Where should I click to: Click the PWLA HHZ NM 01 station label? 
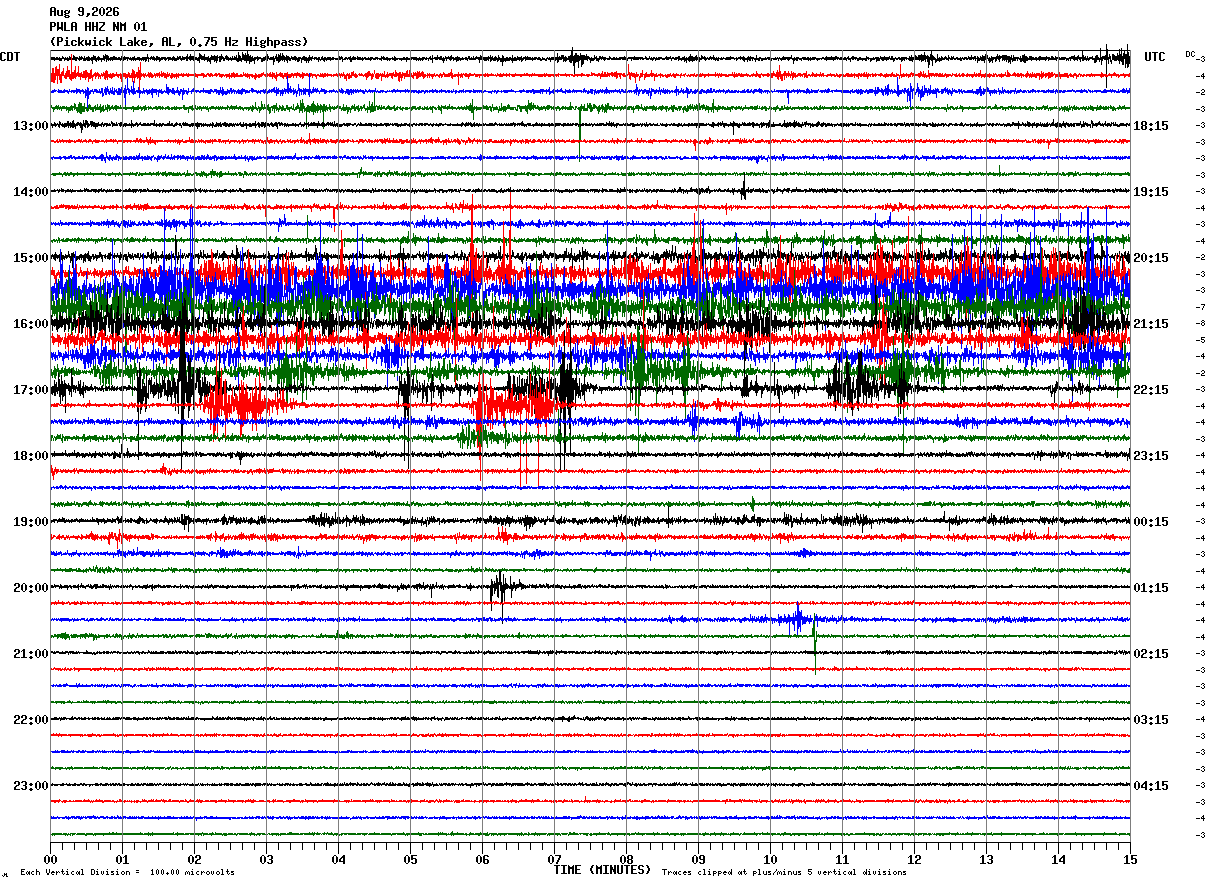click(x=98, y=27)
